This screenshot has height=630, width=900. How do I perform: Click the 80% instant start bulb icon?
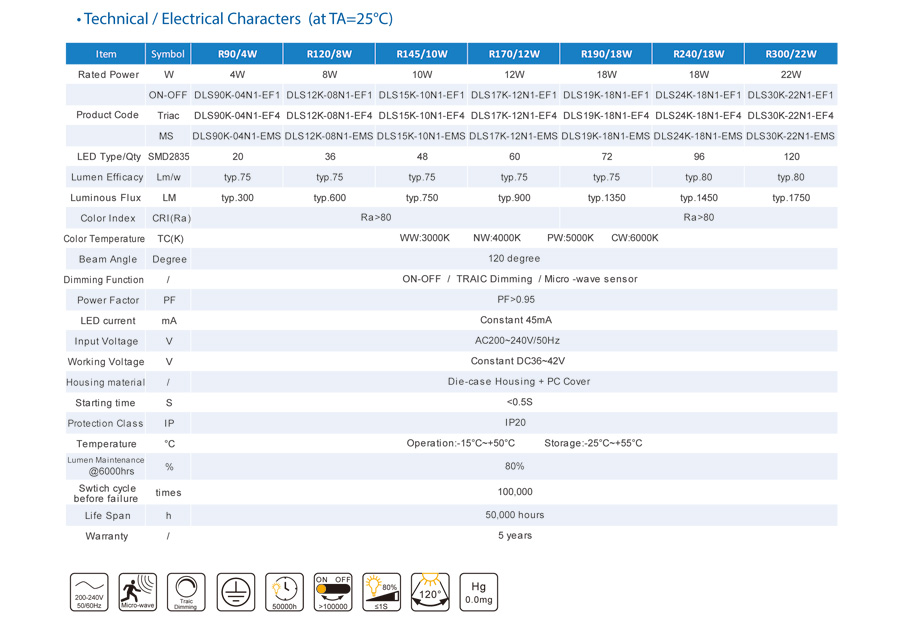click(382, 591)
